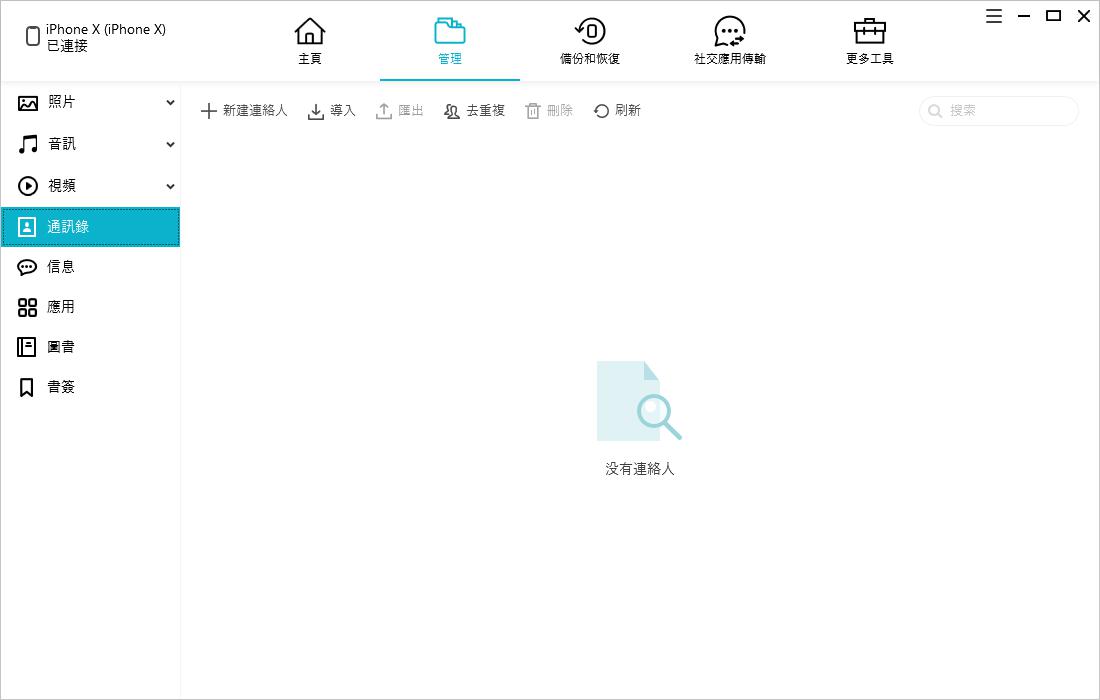Click the 已連接 status text

pyautogui.click(x=67, y=46)
